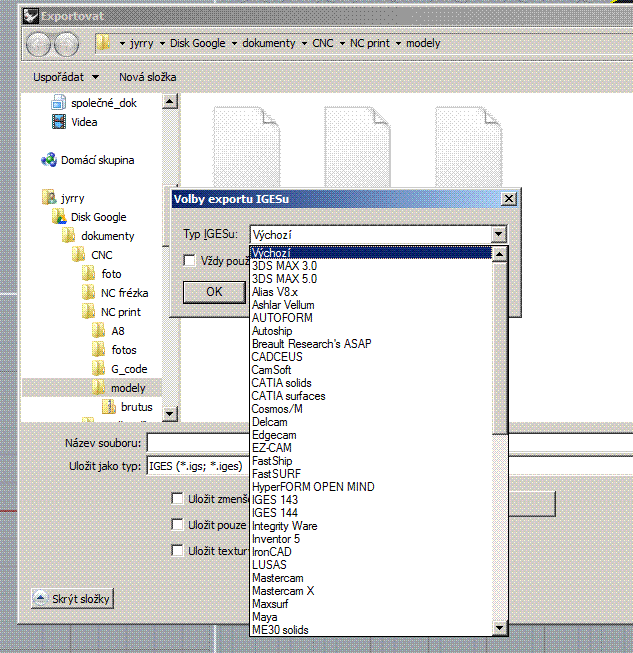Open the G_code folder in tree
The width and height of the screenshot is (633, 653).
[x=129, y=369]
